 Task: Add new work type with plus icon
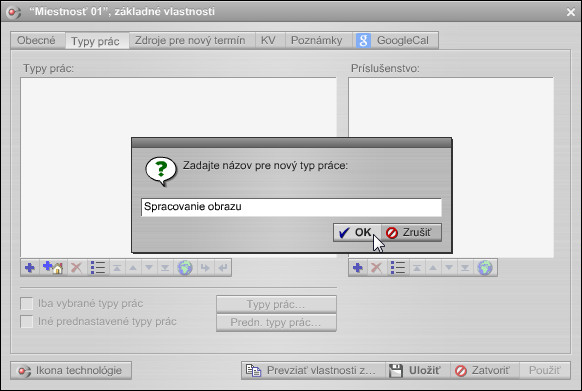pos(30,267)
